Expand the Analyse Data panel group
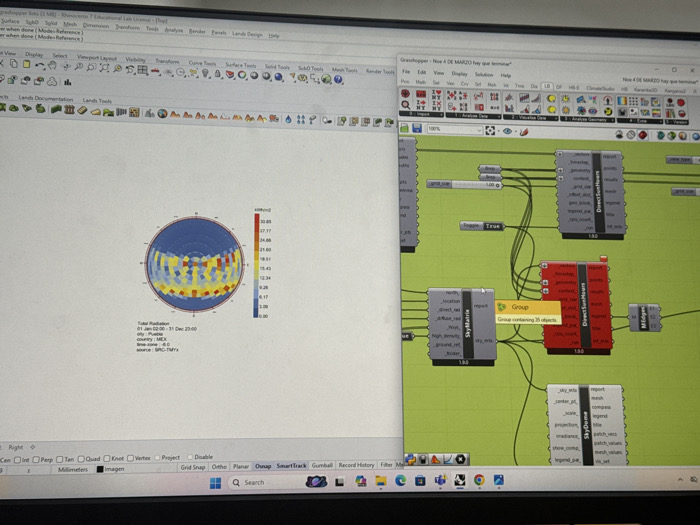This screenshot has height=525, width=700. click(474, 118)
